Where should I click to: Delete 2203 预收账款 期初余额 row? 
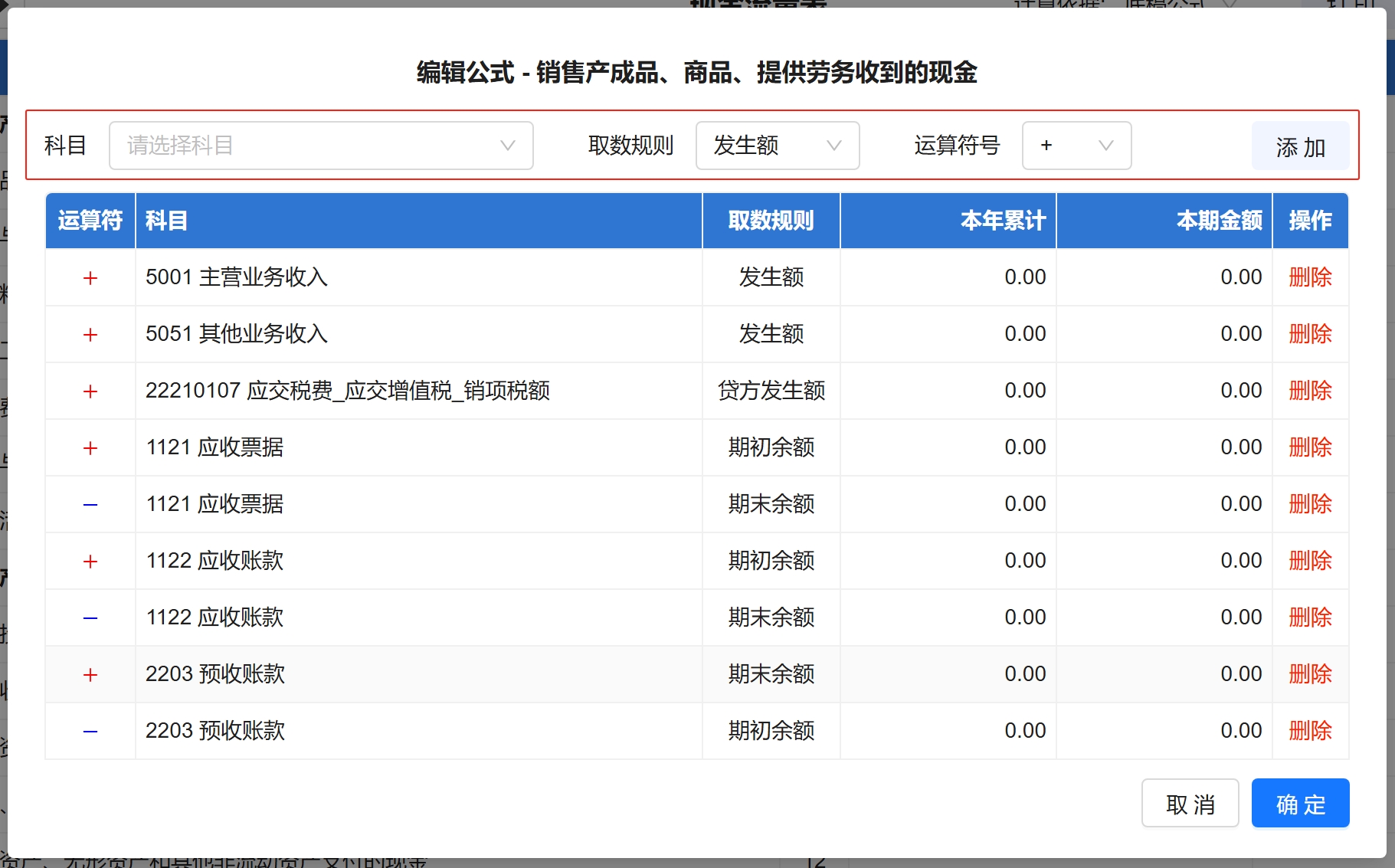pyautogui.click(x=1309, y=731)
